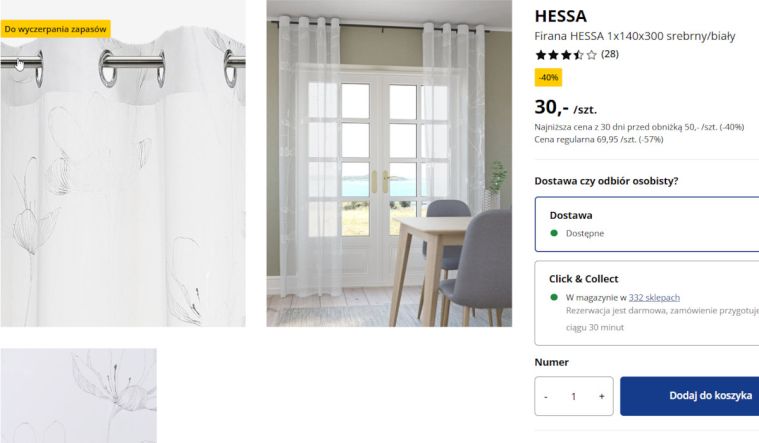Decrease quantity with the minus button
Viewport: 759px width, 443px height.
pos(546,396)
